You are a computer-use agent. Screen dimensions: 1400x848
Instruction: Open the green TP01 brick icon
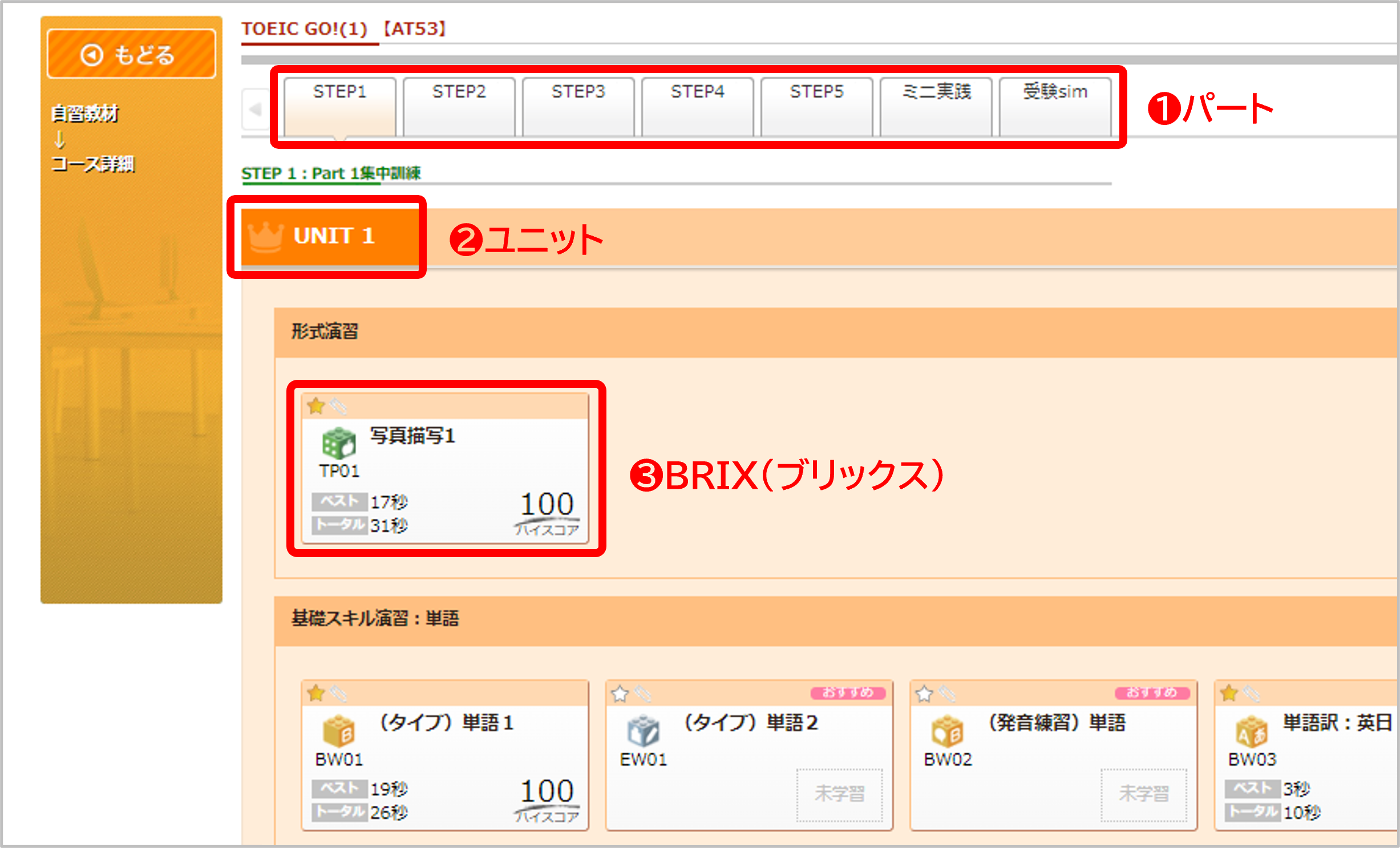point(339,443)
